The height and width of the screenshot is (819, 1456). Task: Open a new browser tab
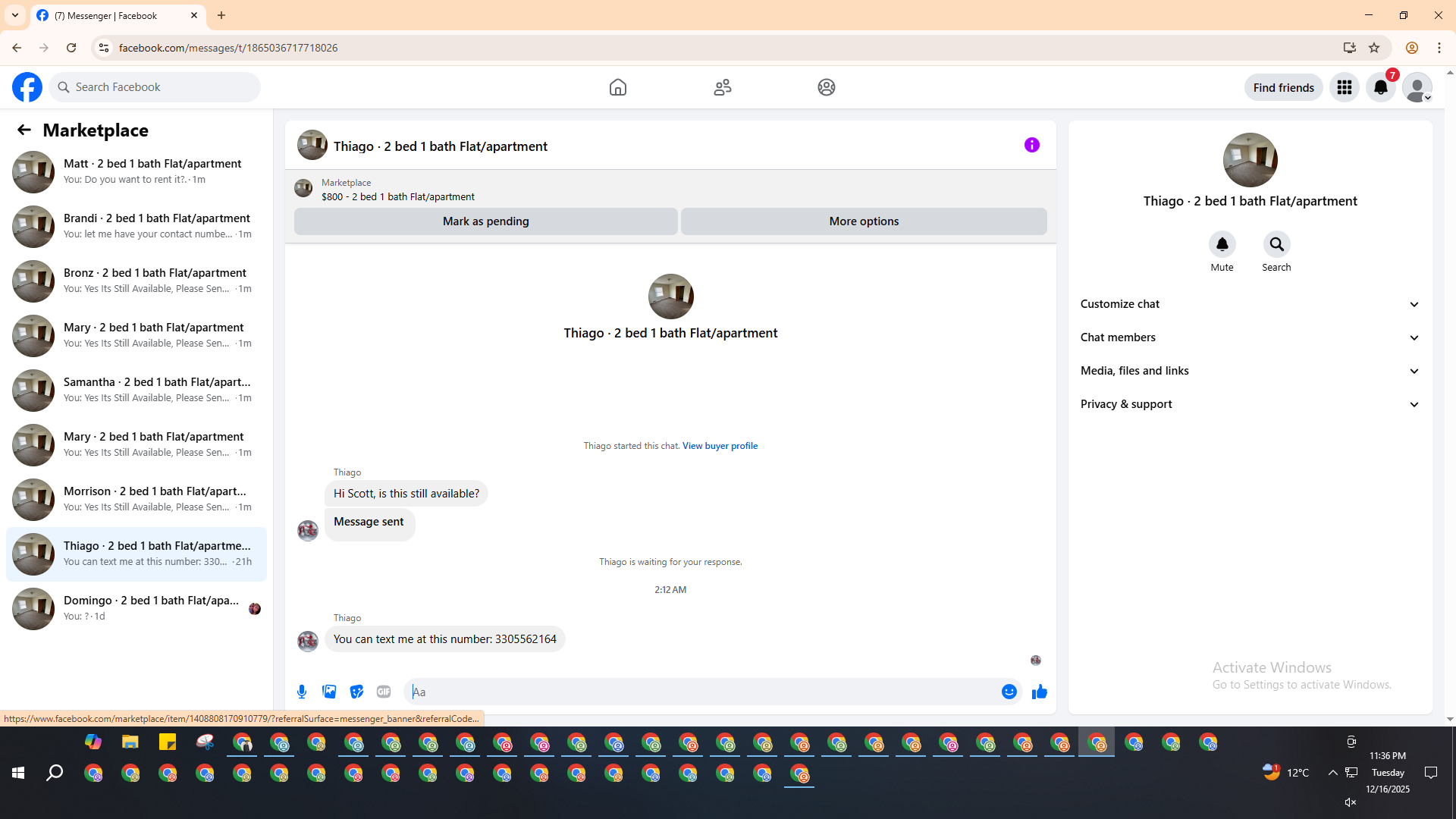point(221,15)
